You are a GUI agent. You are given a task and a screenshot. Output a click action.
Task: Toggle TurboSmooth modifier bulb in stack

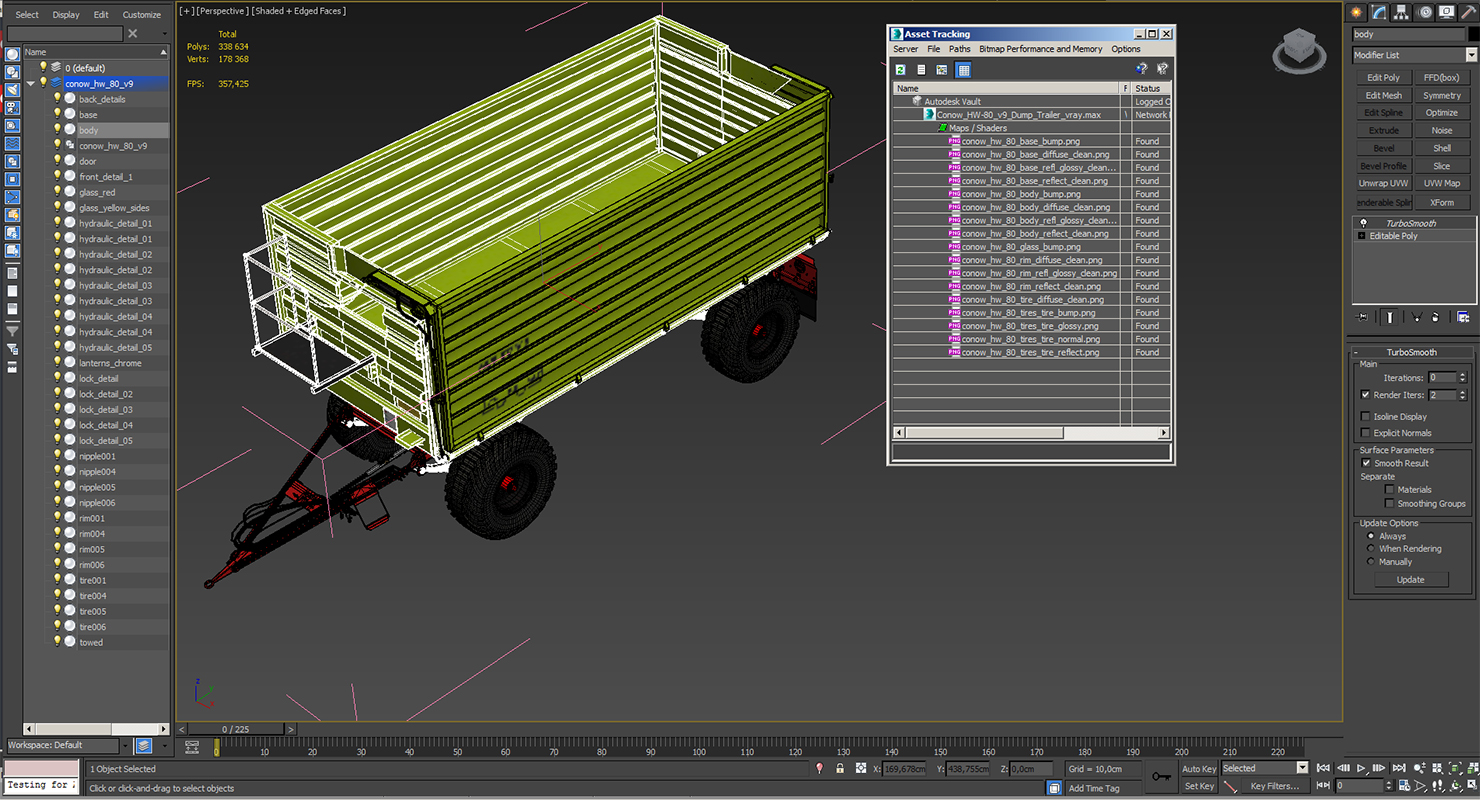click(x=1362, y=223)
